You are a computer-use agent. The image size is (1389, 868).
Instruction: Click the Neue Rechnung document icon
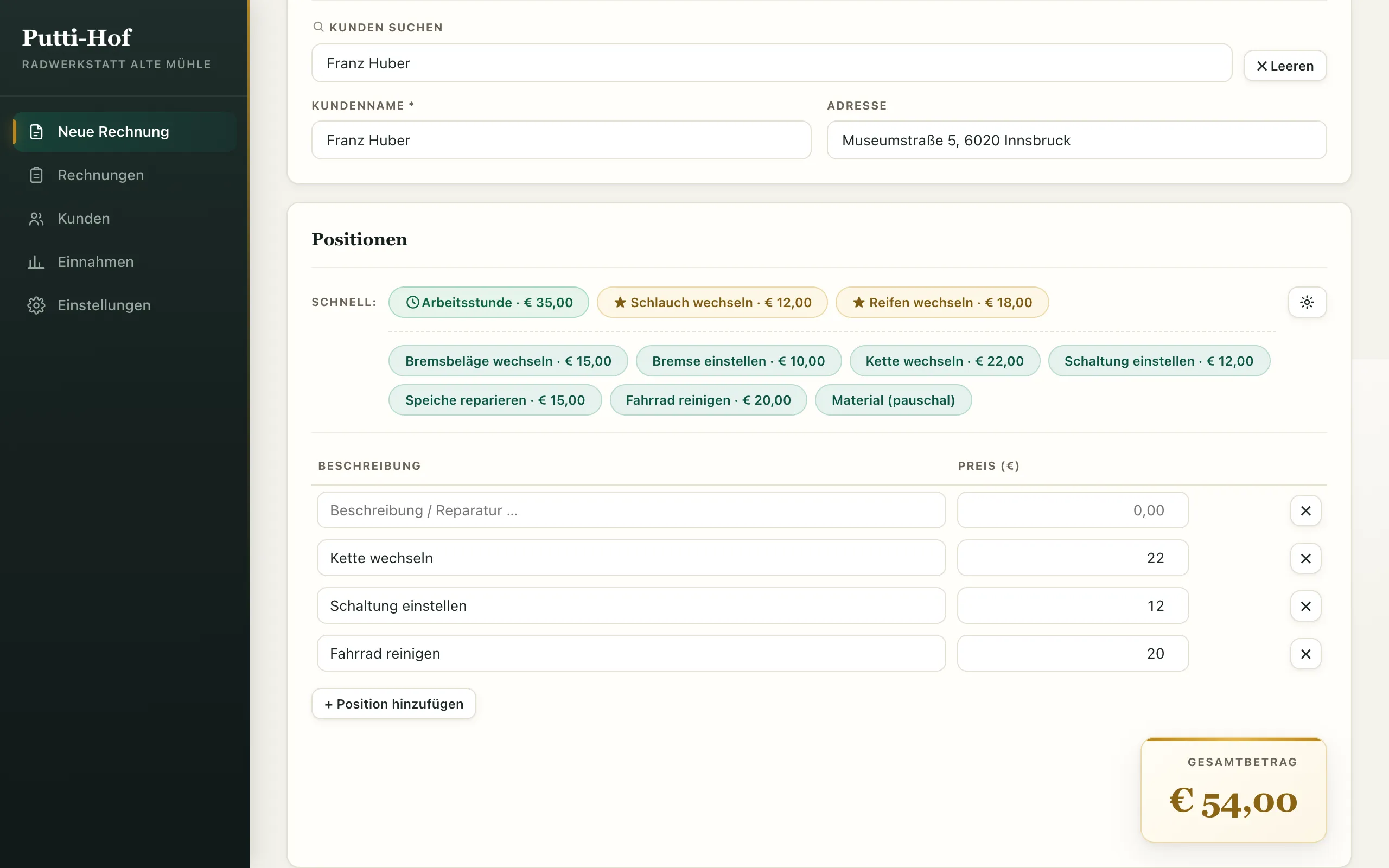36,131
